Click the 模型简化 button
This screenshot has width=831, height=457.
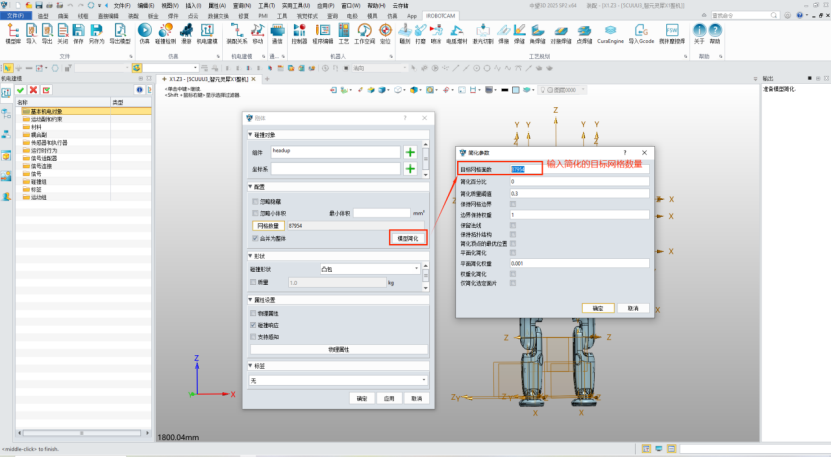(407, 238)
